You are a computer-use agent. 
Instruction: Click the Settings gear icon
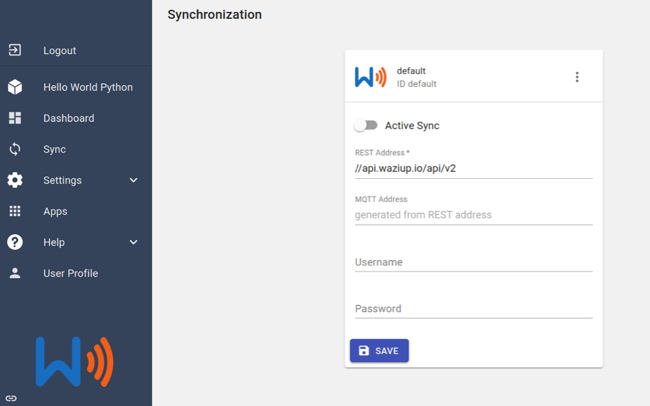click(x=15, y=180)
